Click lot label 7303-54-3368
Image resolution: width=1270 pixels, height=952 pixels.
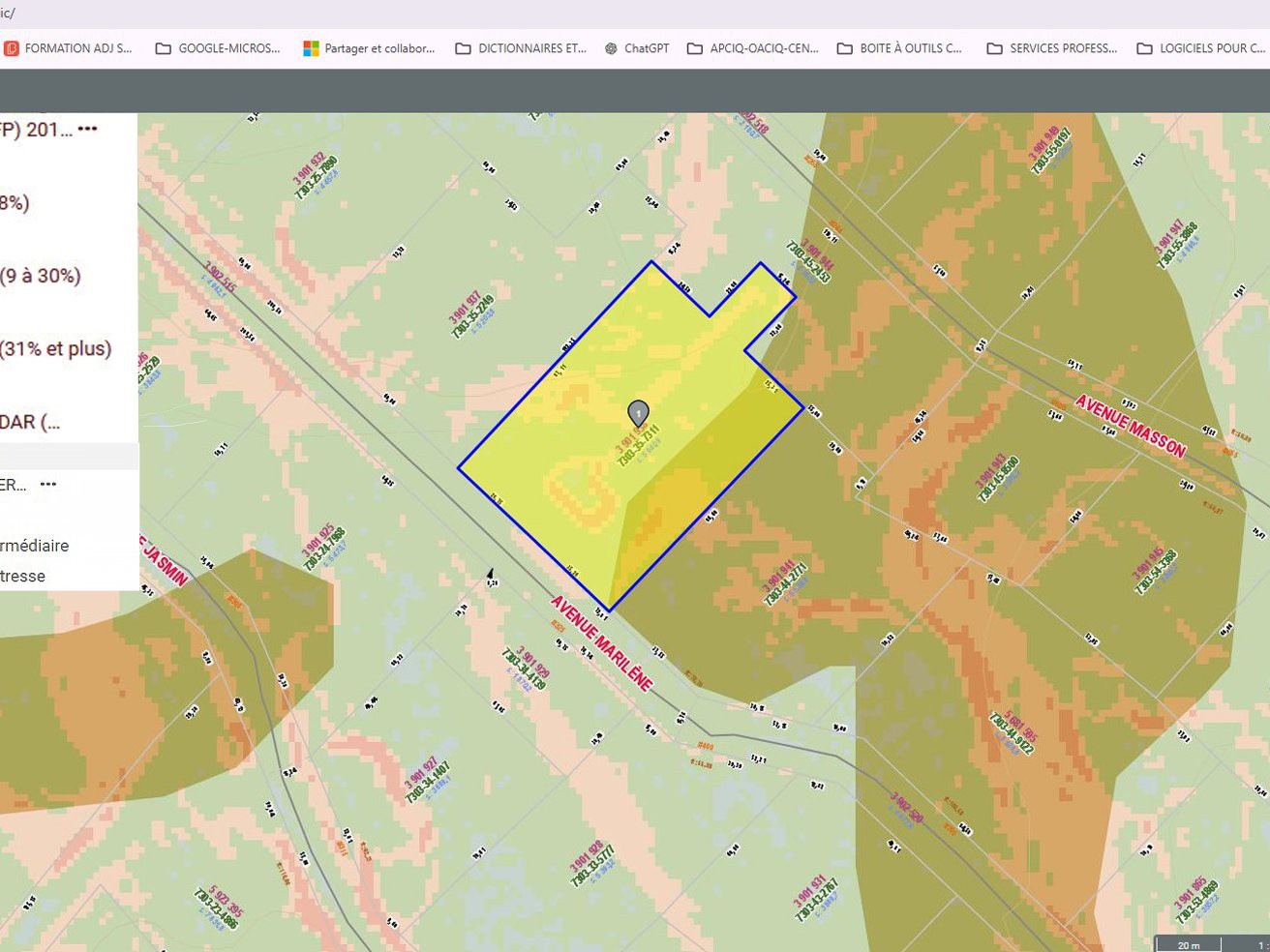pos(1157,573)
